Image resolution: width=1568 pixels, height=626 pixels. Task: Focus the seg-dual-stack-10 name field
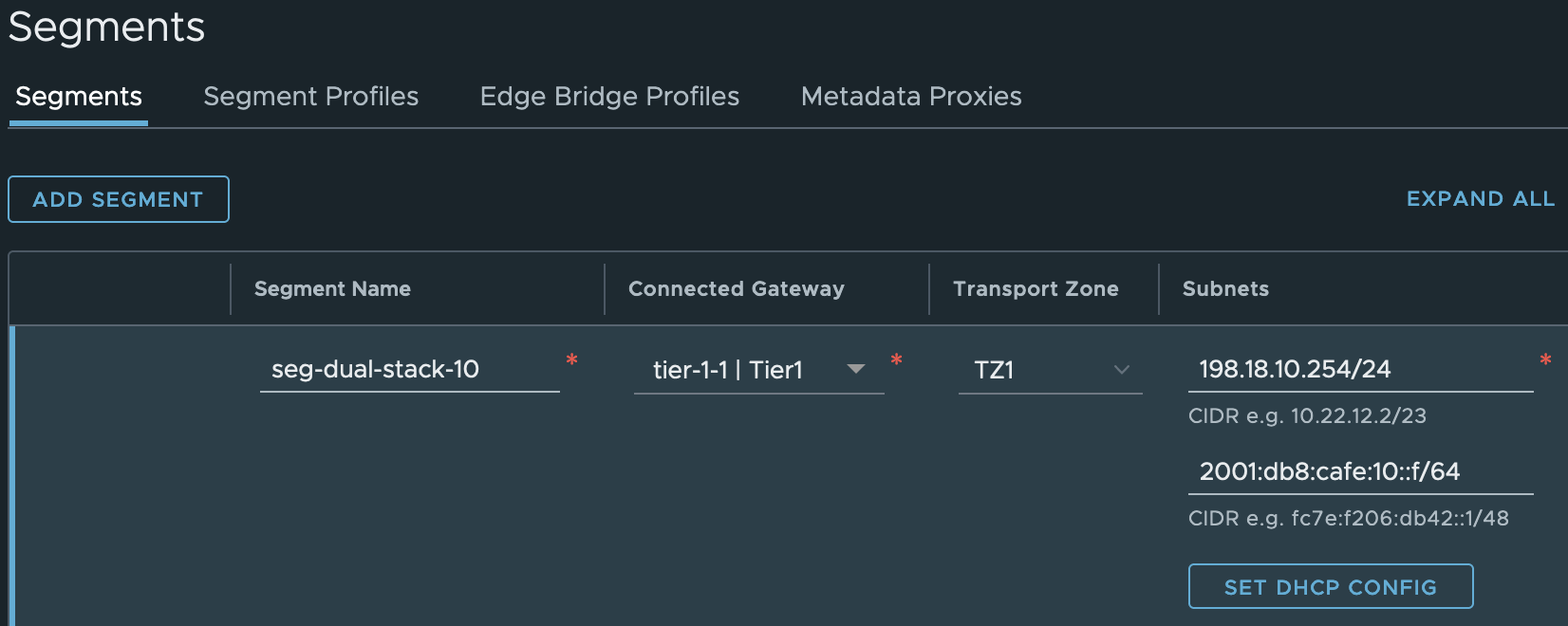408,370
